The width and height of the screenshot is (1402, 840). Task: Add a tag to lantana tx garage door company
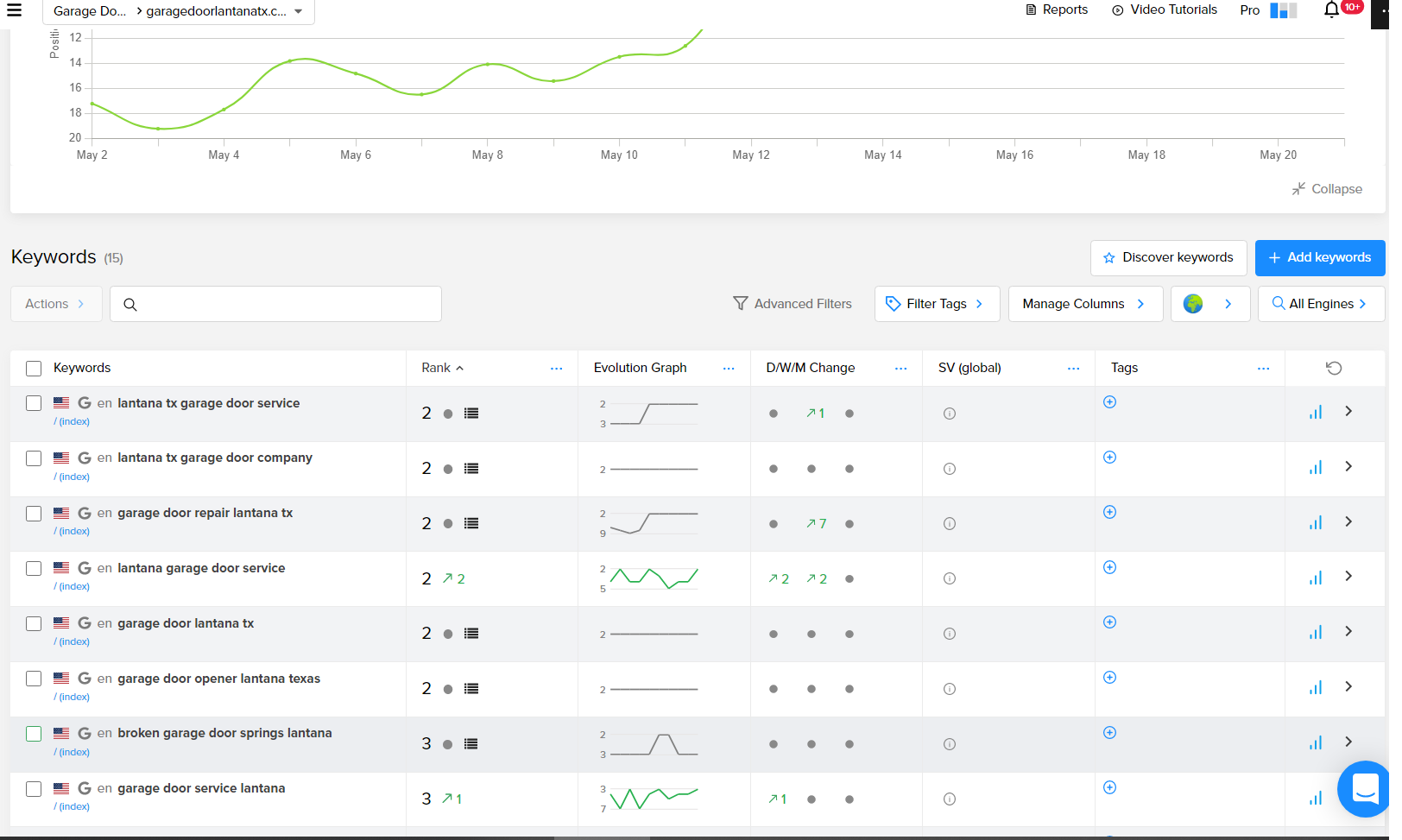coord(1110,458)
